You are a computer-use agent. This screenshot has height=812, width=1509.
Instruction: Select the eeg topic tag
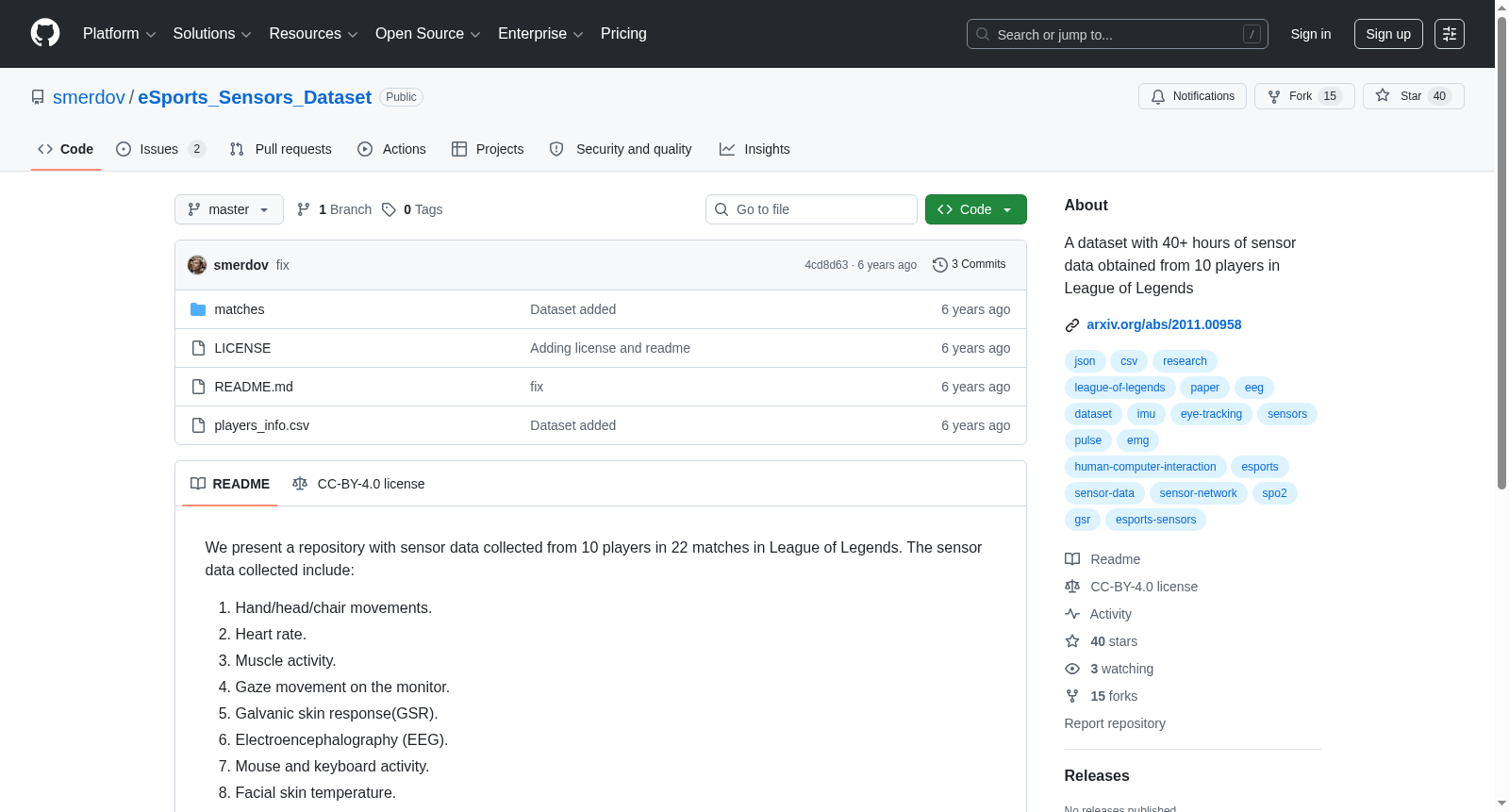[x=1254, y=388]
